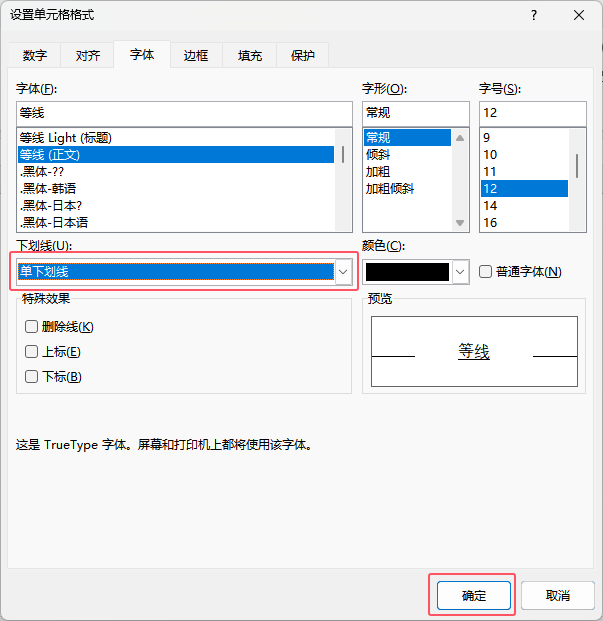
Task: Click the font size input showing 12
Action: coord(533,113)
